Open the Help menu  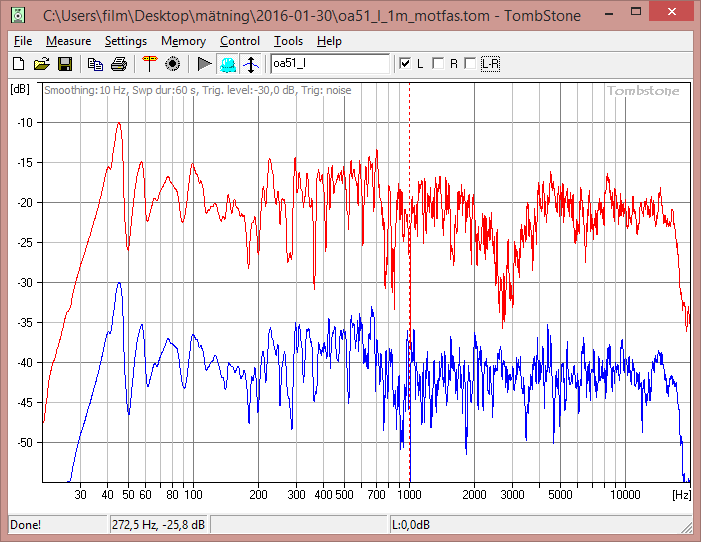tap(329, 41)
